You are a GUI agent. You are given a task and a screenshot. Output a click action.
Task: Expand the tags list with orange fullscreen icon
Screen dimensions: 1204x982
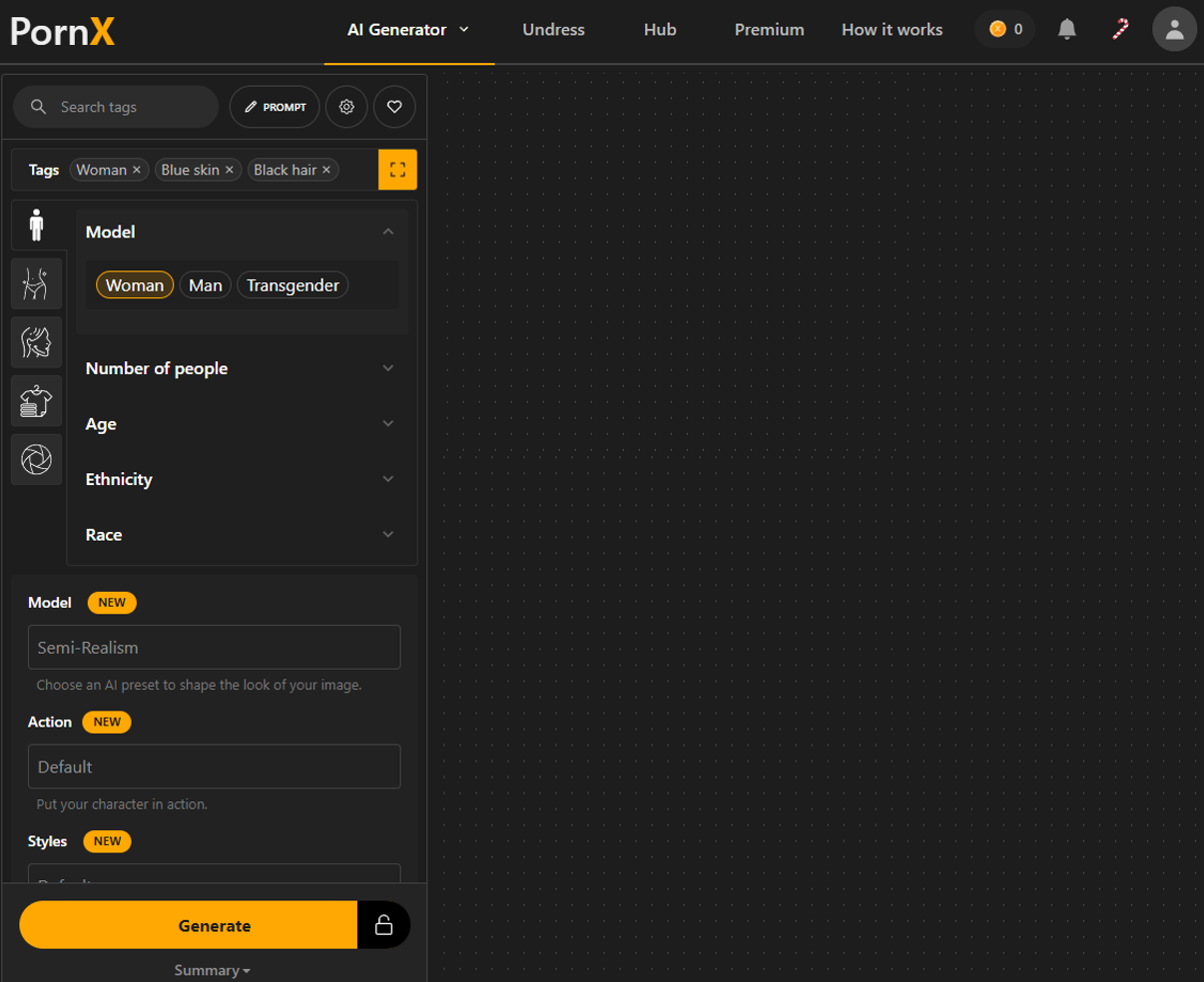397,170
